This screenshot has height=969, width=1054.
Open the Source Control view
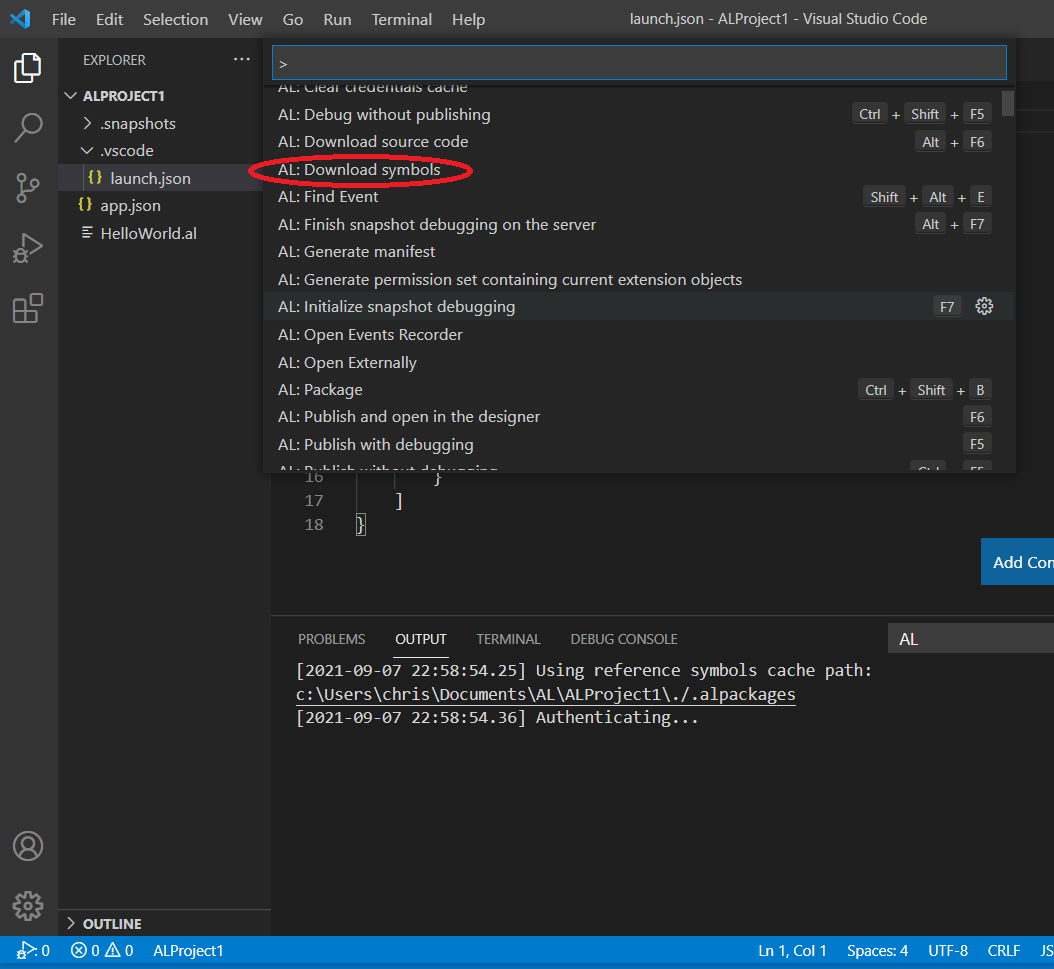[x=28, y=187]
